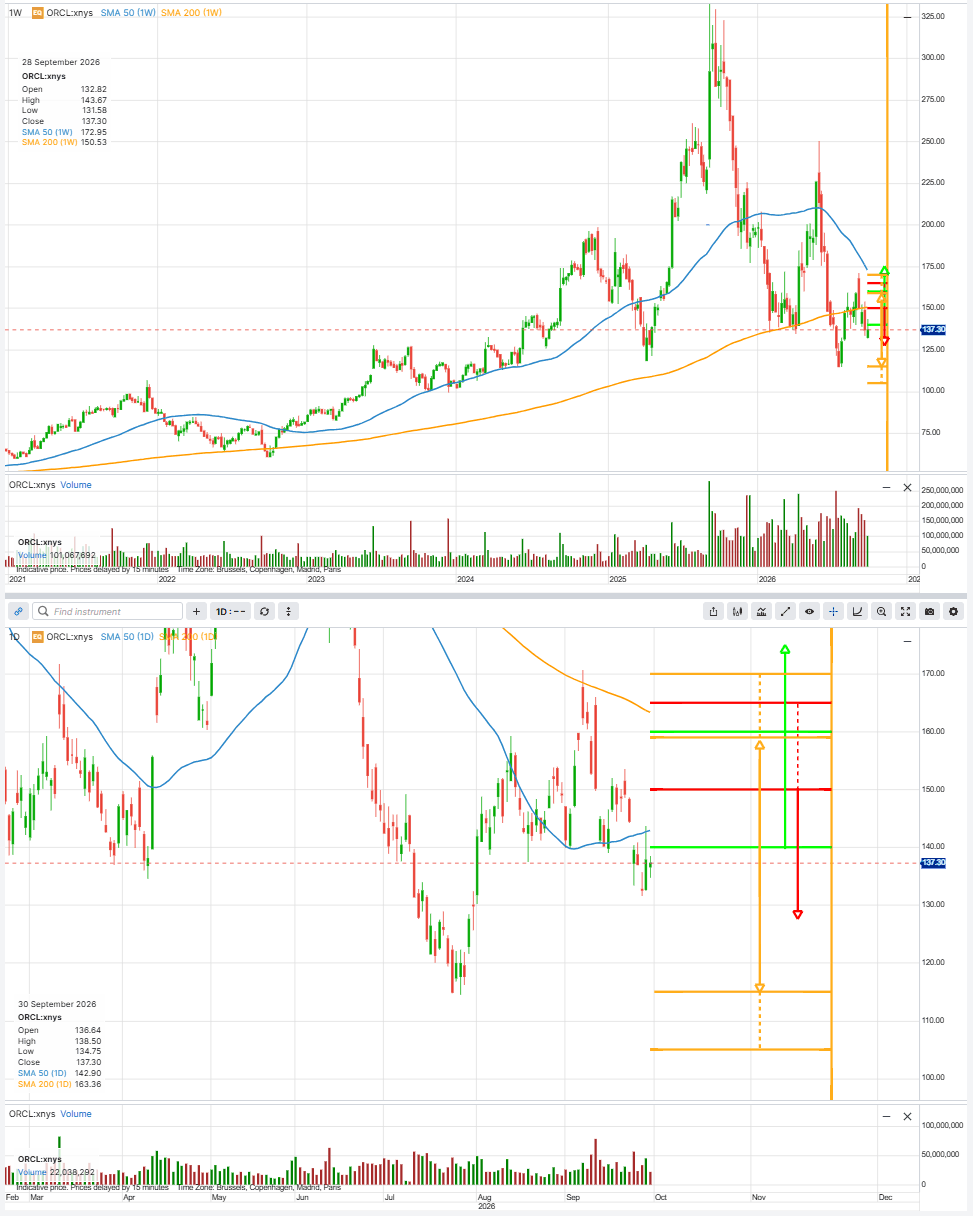This screenshot has width=973, height=1216.
Task: Click the weekly volume value 101,067,692
Action: [72, 555]
